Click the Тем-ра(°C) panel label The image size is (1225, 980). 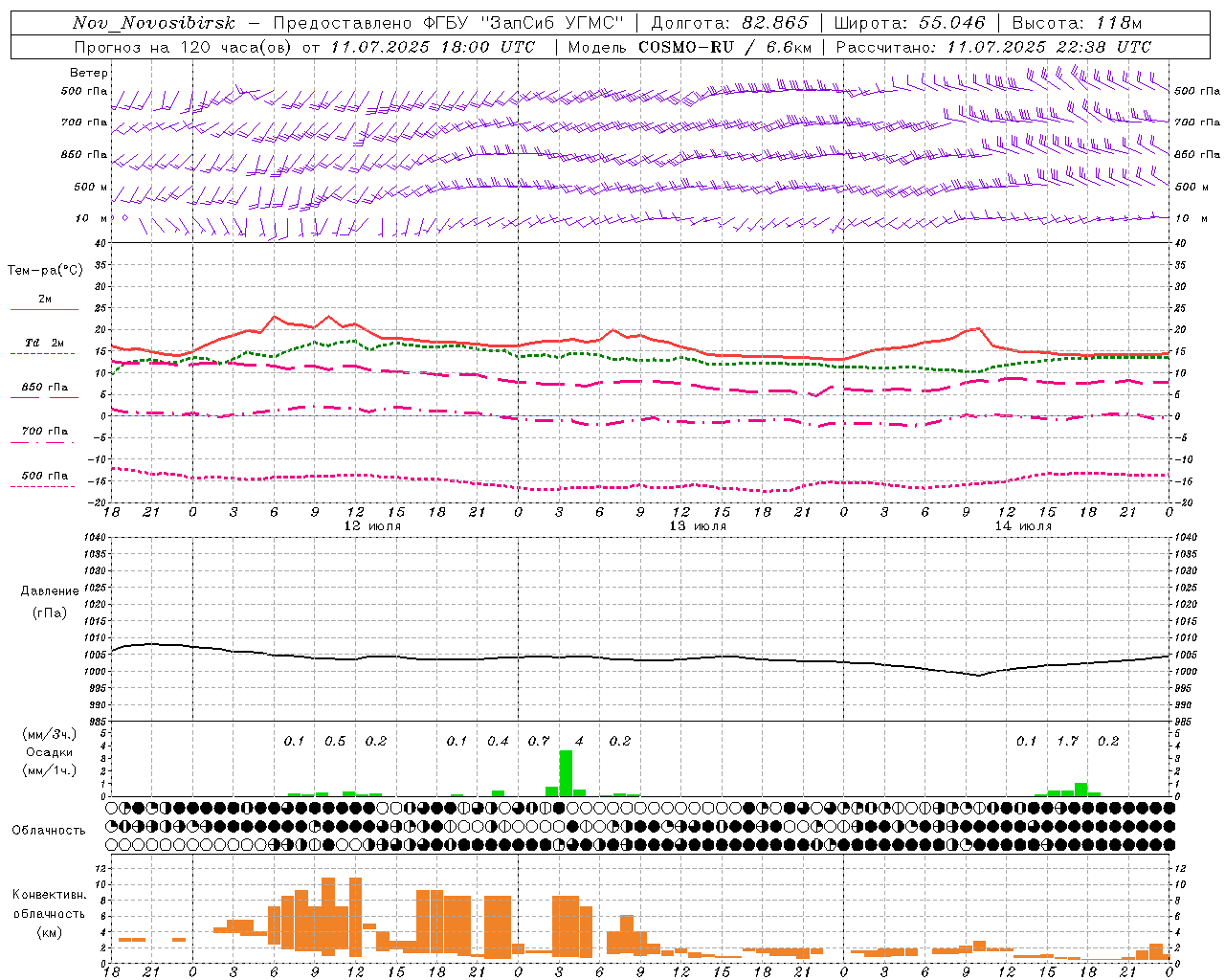point(45,271)
